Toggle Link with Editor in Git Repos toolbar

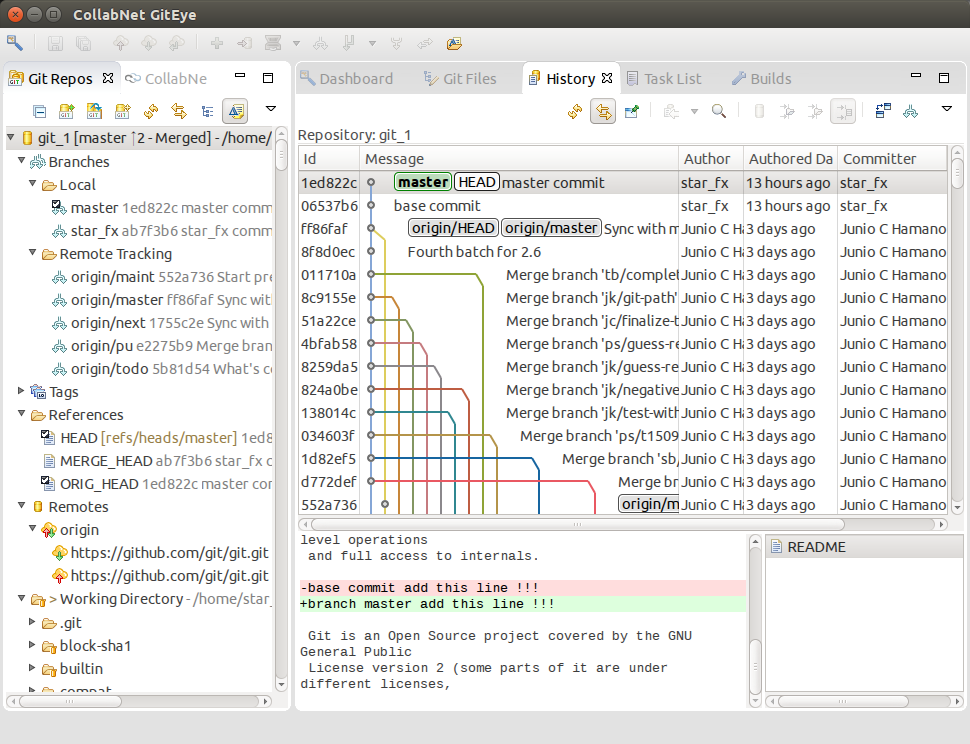coord(235,111)
